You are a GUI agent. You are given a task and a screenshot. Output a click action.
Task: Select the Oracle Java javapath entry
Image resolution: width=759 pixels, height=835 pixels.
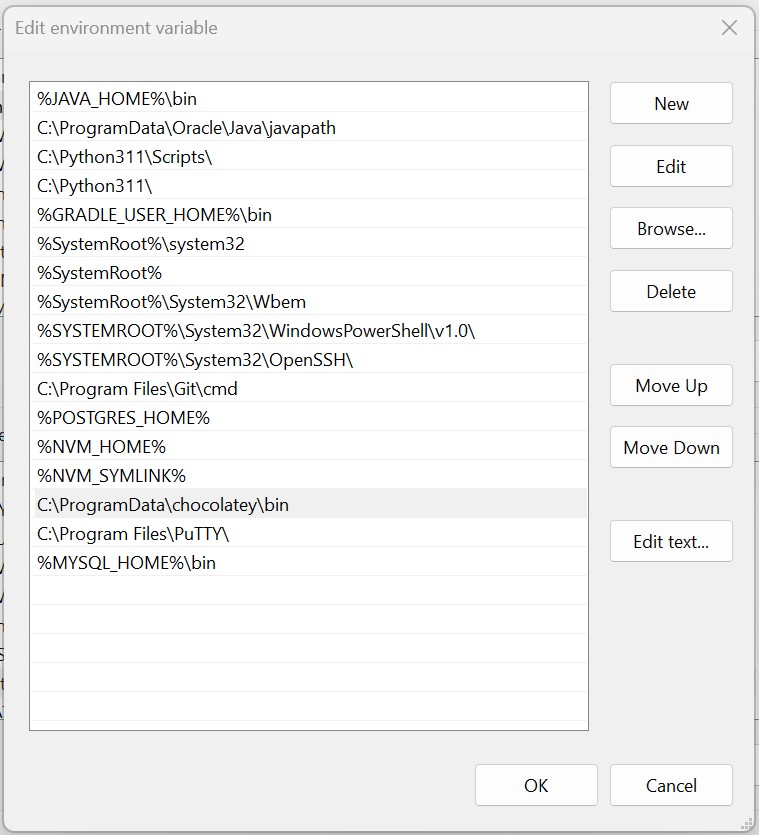(186, 128)
